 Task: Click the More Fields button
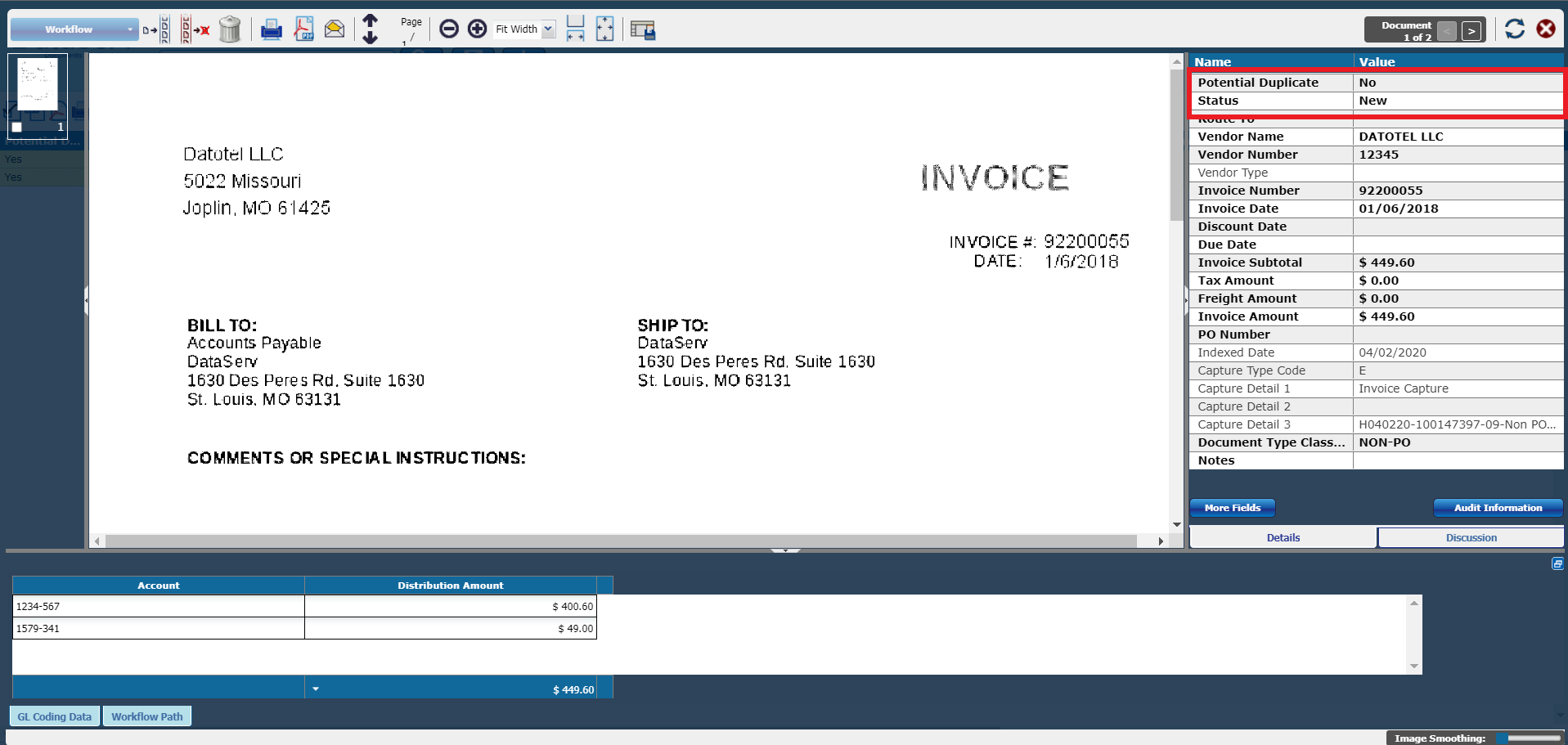[1233, 508]
